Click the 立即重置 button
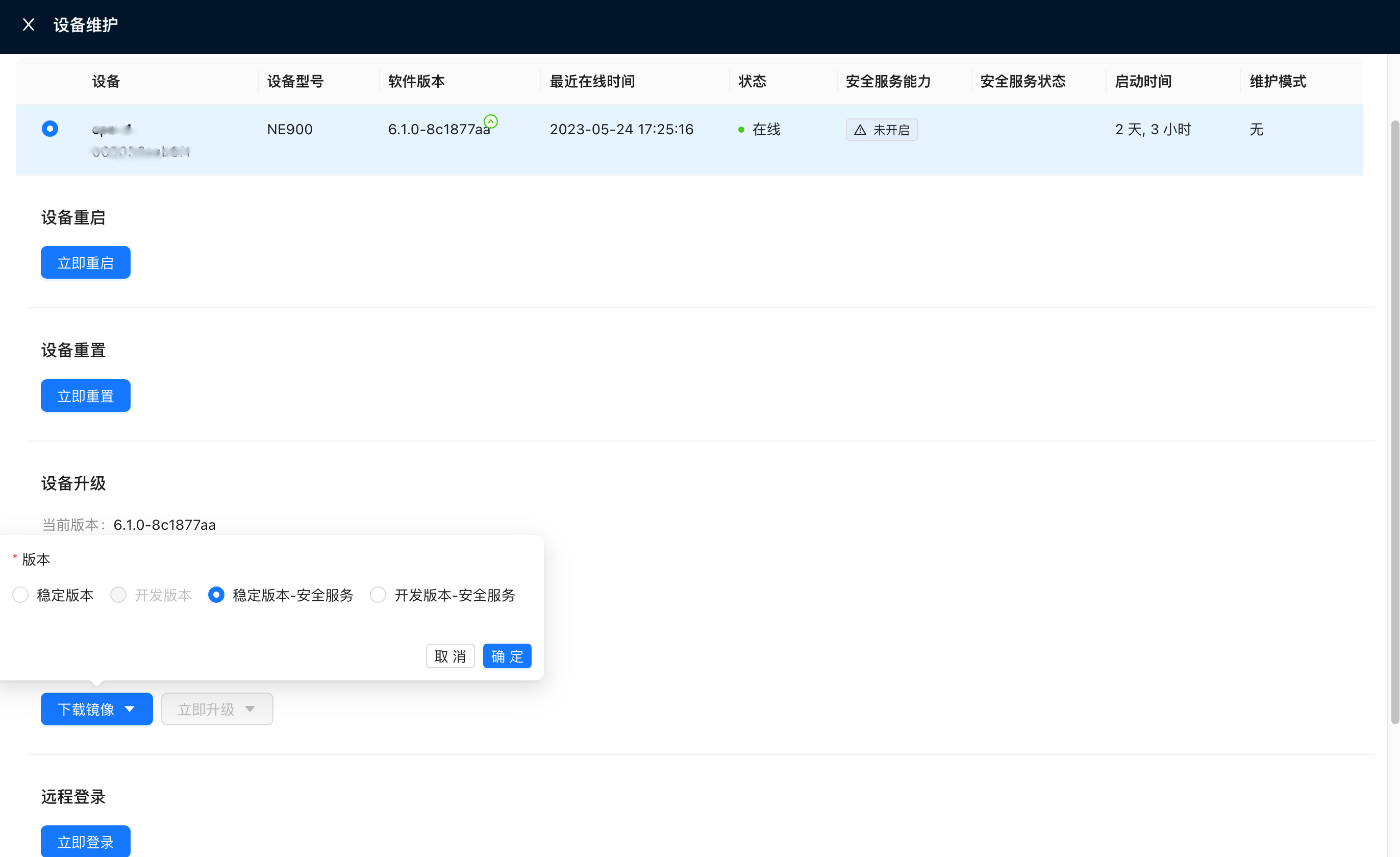 86,396
